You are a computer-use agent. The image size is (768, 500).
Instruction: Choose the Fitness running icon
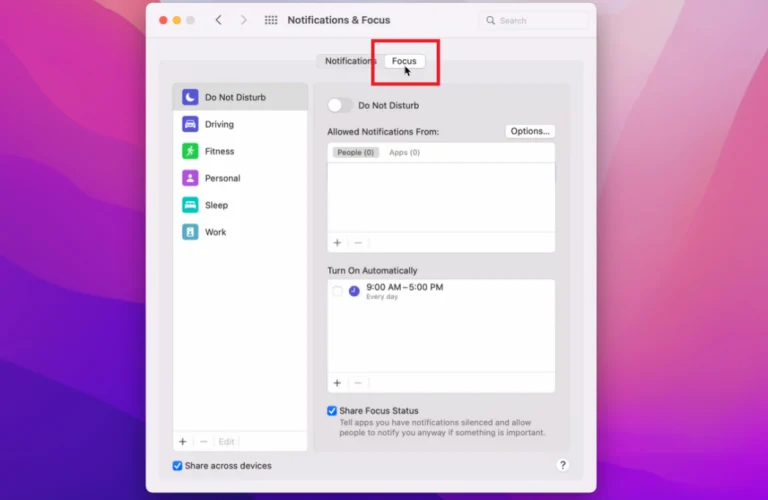[190, 151]
